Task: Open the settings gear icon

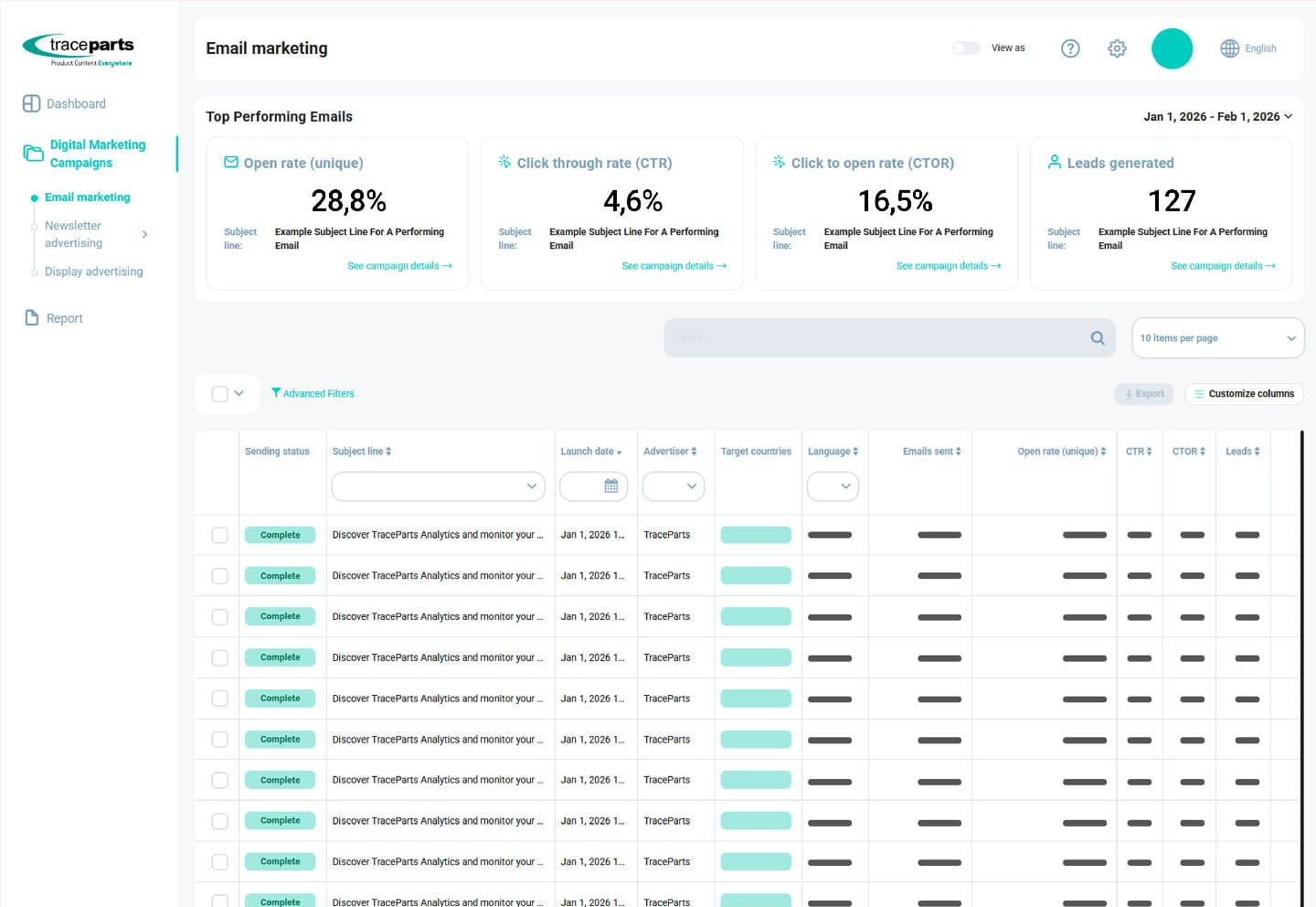Action: tap(1117, 48)
